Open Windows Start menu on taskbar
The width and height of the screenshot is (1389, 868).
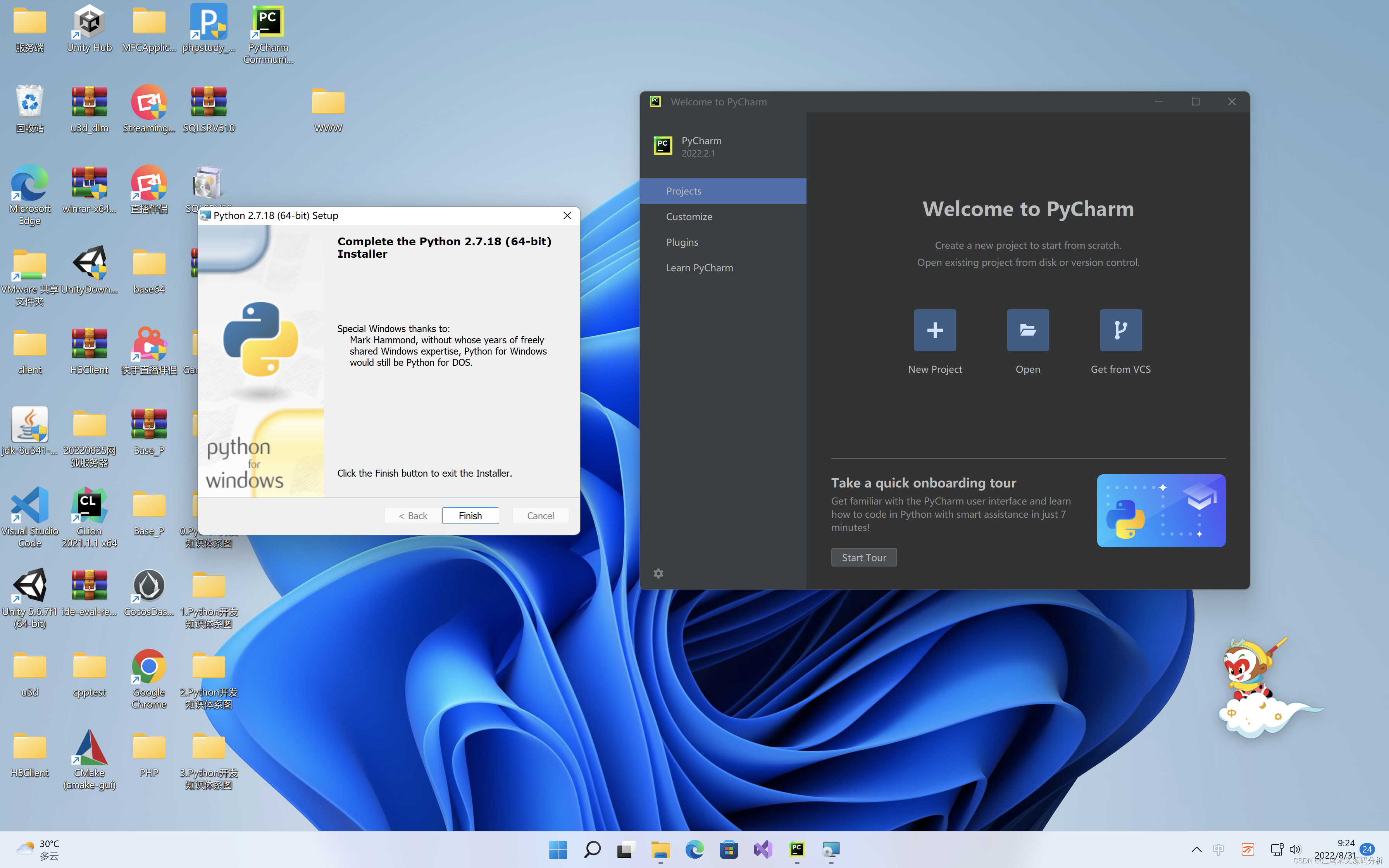(x=558, y=849)
